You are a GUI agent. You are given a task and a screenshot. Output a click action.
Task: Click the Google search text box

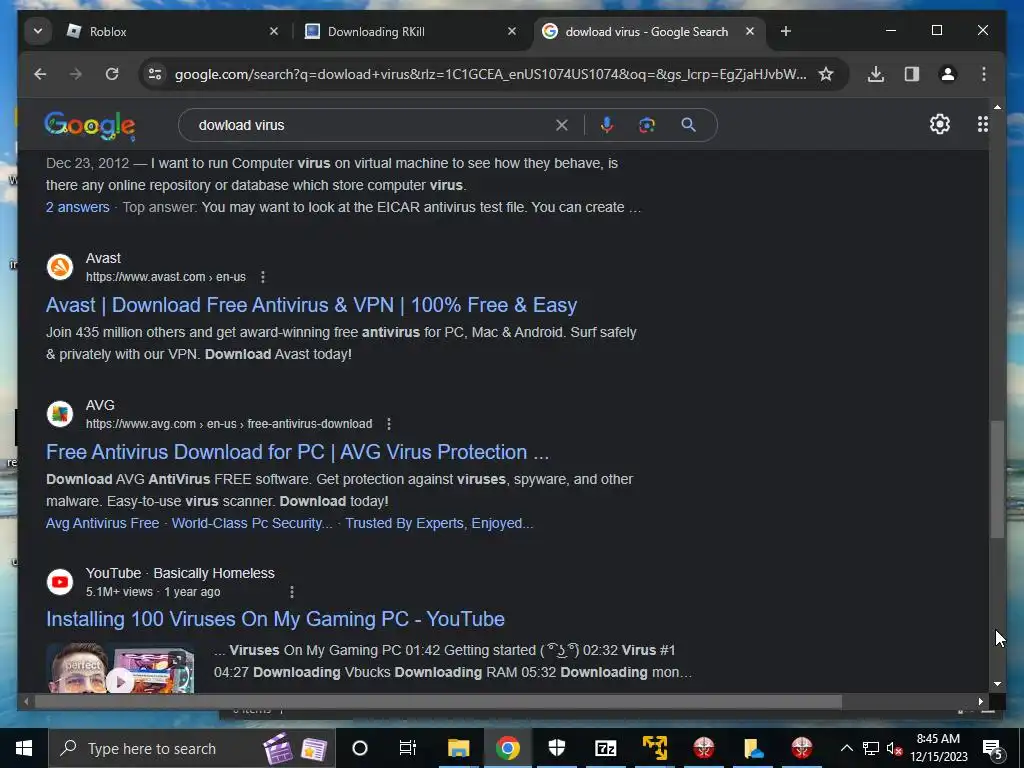372,125
